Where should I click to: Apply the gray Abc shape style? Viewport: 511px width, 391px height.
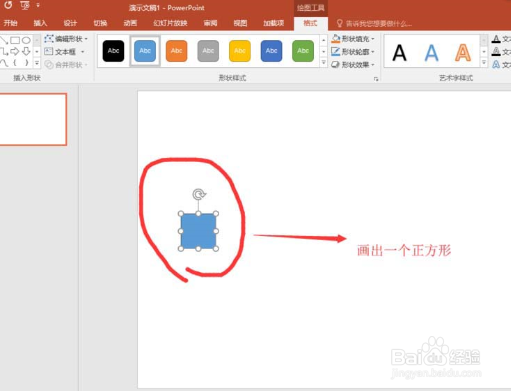[x=208, y=51]
